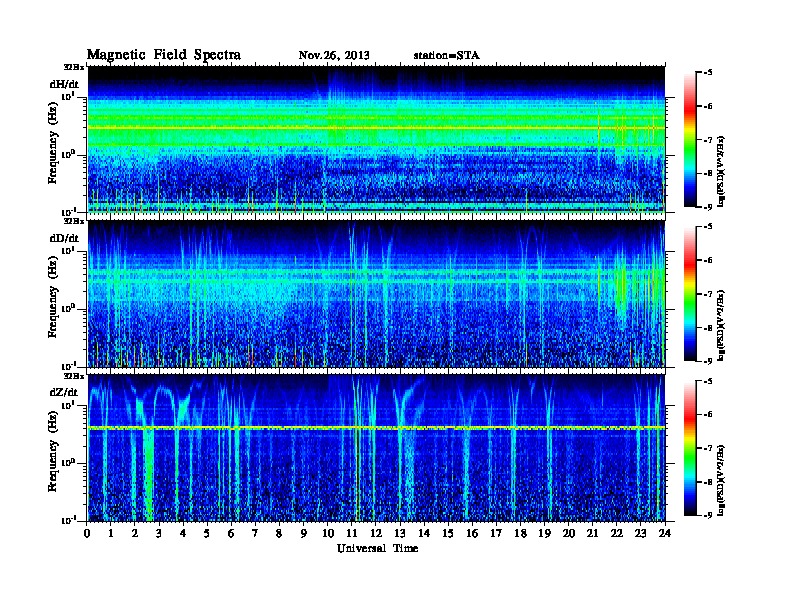Click the "-5" value on the dH/dt color bar
Viewport: 792px width, 612px height.
point(708,73)
